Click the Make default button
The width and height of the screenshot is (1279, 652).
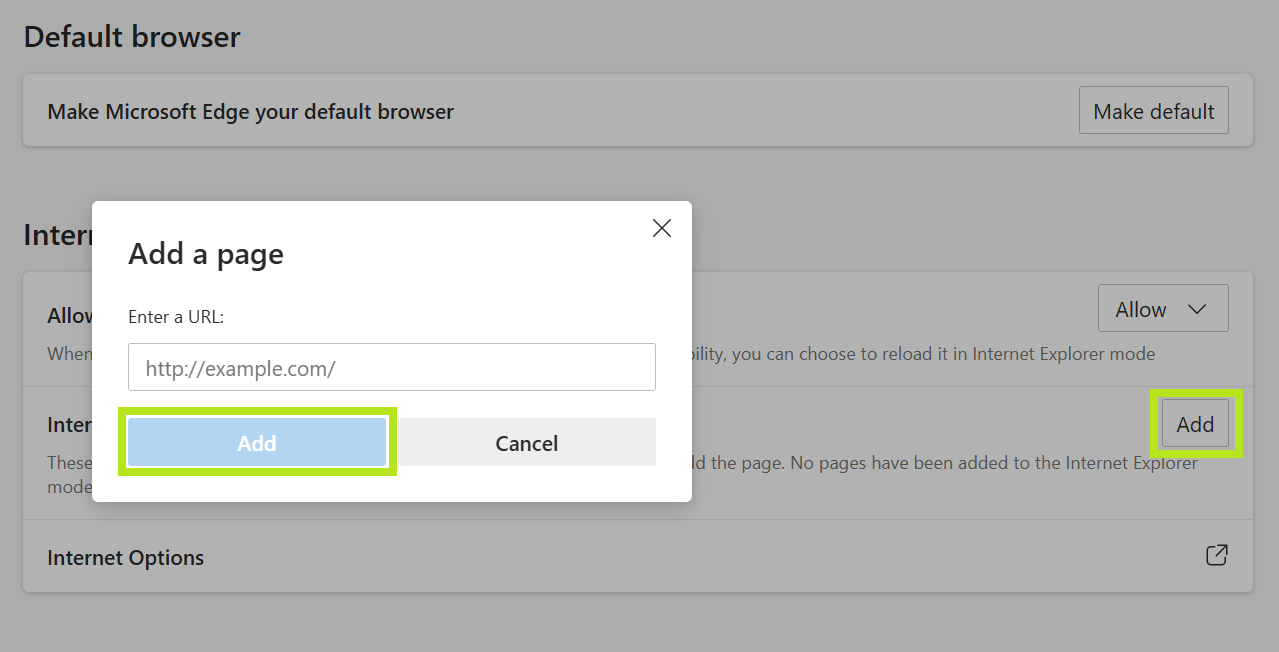click(x=1154, y=111)
